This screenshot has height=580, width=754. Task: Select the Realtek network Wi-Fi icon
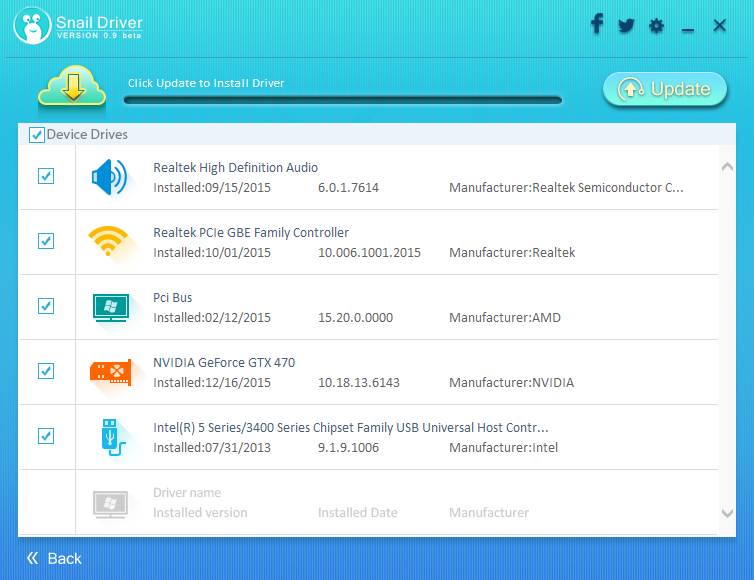(109, 241)
